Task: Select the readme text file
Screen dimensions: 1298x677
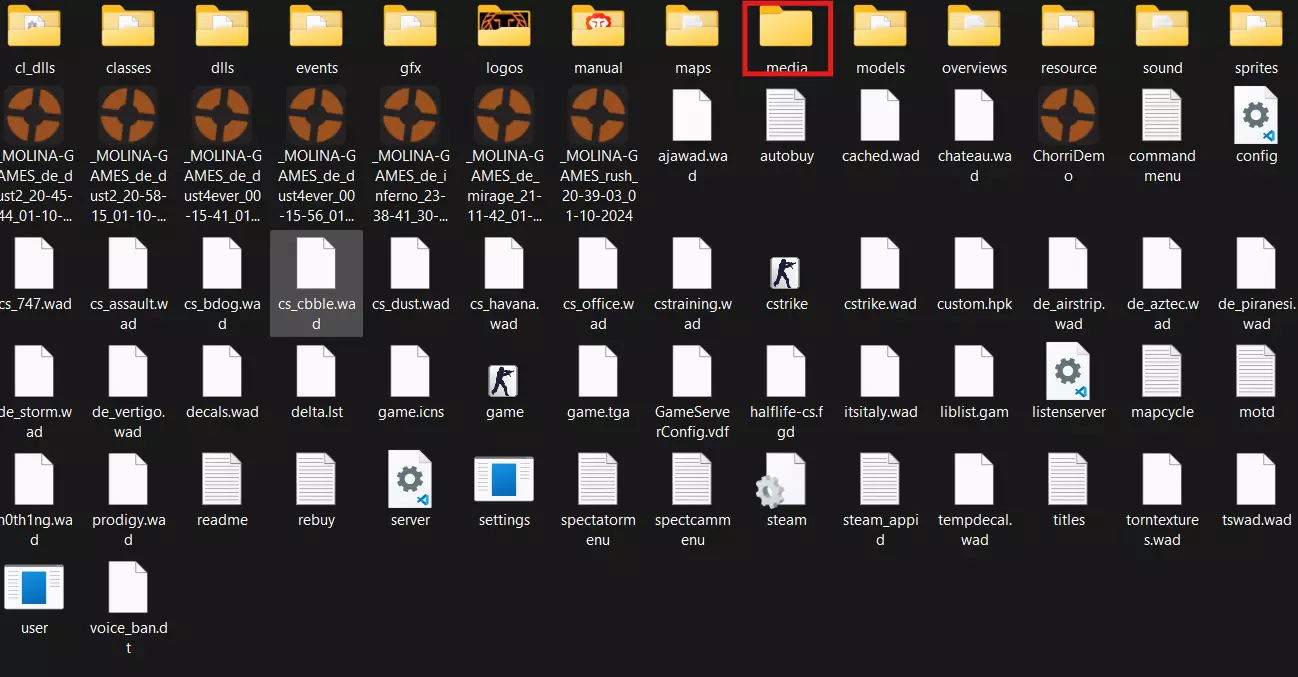Action: click(222, 489)
